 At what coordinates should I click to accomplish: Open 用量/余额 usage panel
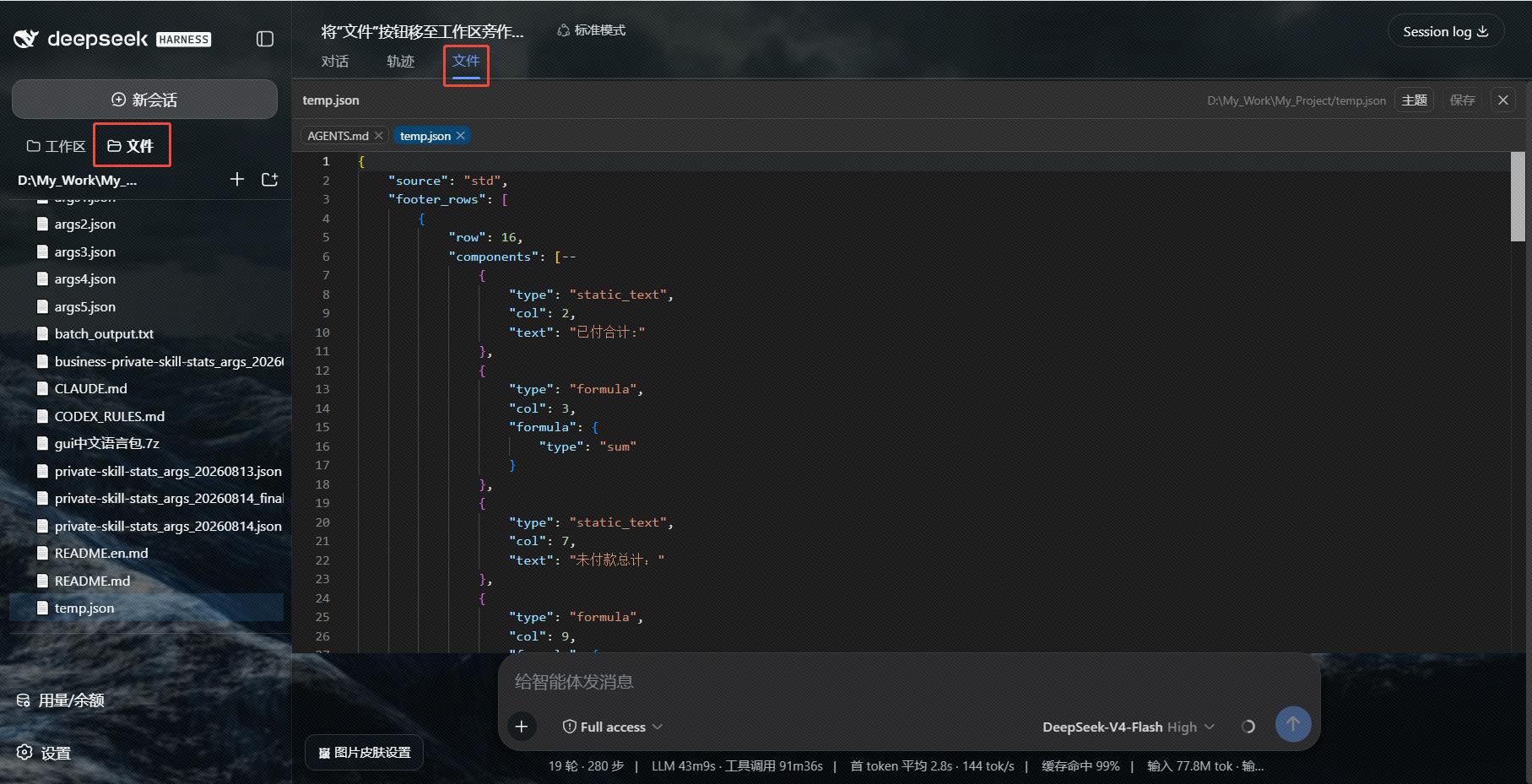click(61, 700)
